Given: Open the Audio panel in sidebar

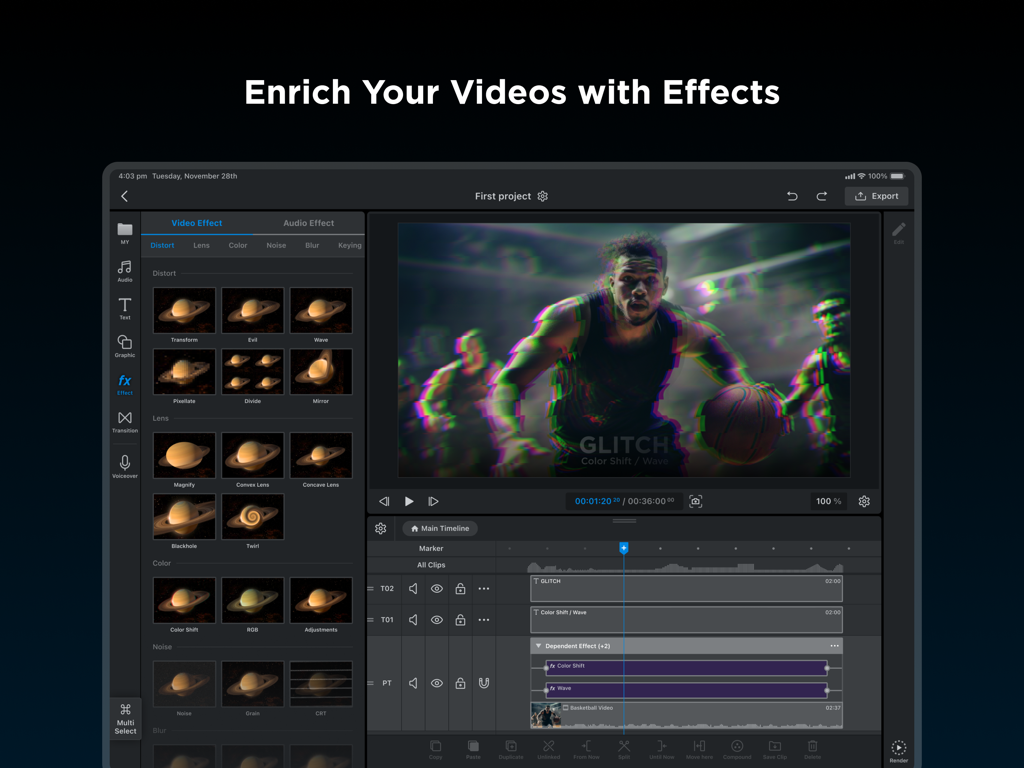Looking at the screenshot, I should (x=124, y=270).
